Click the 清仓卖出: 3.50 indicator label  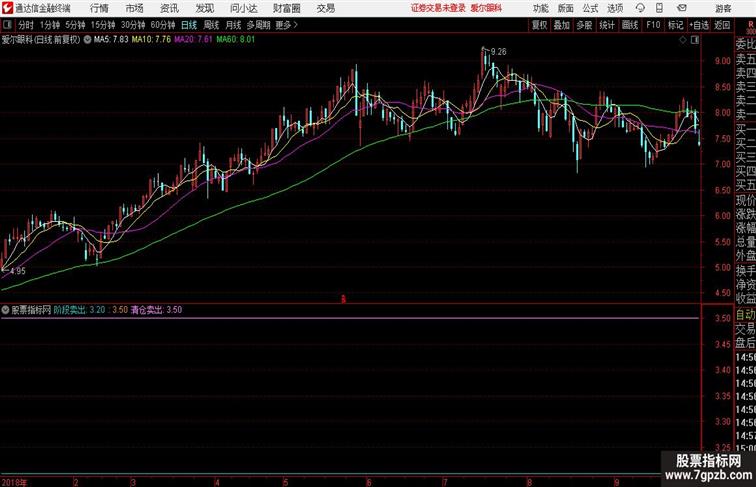coord(156,310)
